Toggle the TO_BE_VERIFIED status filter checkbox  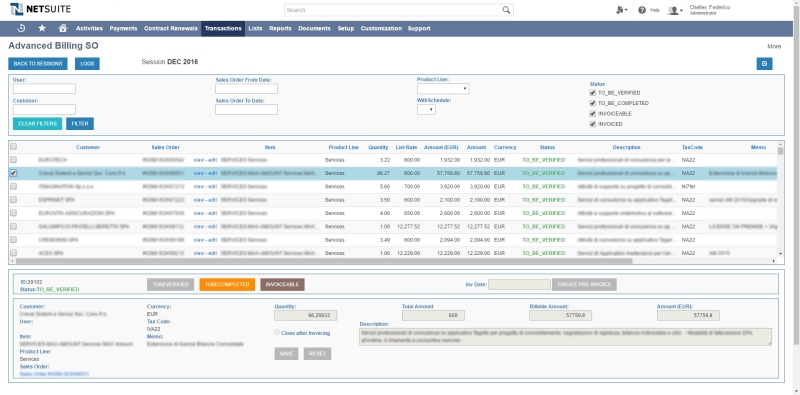pyautogui.click(x=592, y=93)
